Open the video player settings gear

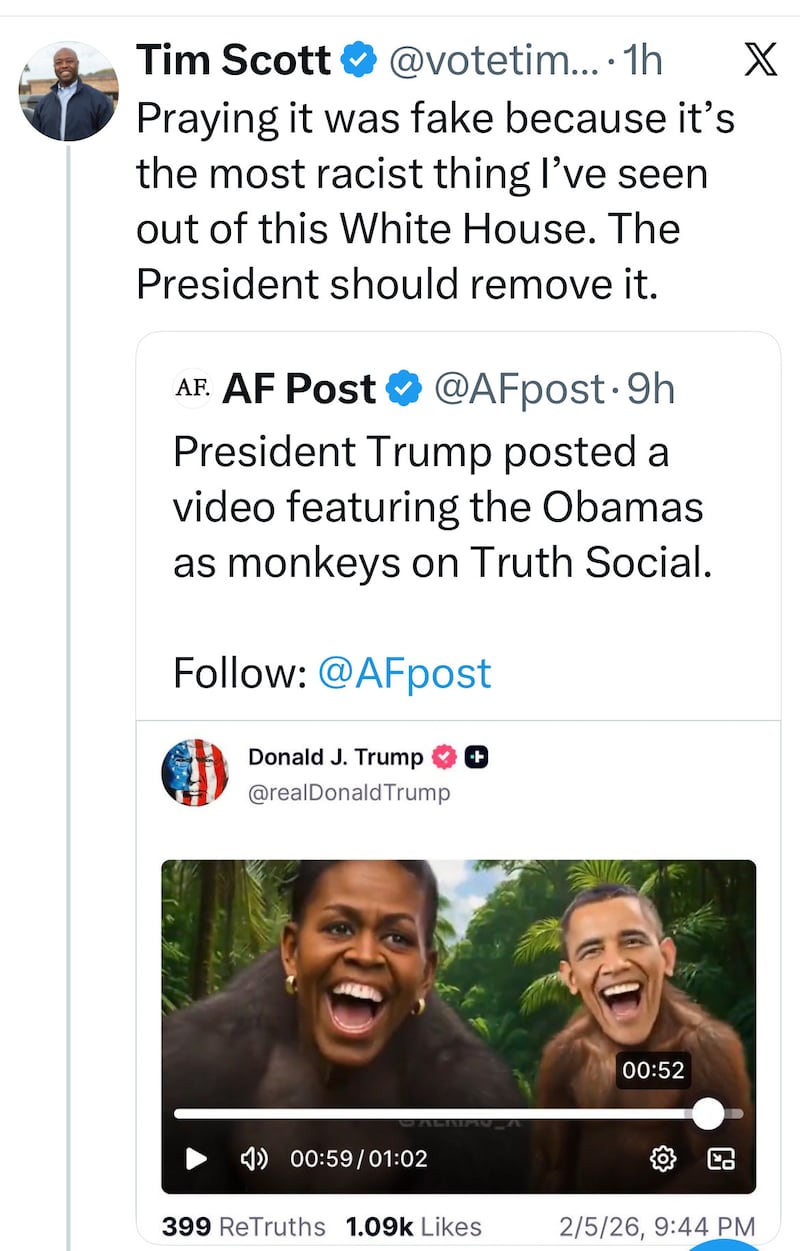(662, 1159)
